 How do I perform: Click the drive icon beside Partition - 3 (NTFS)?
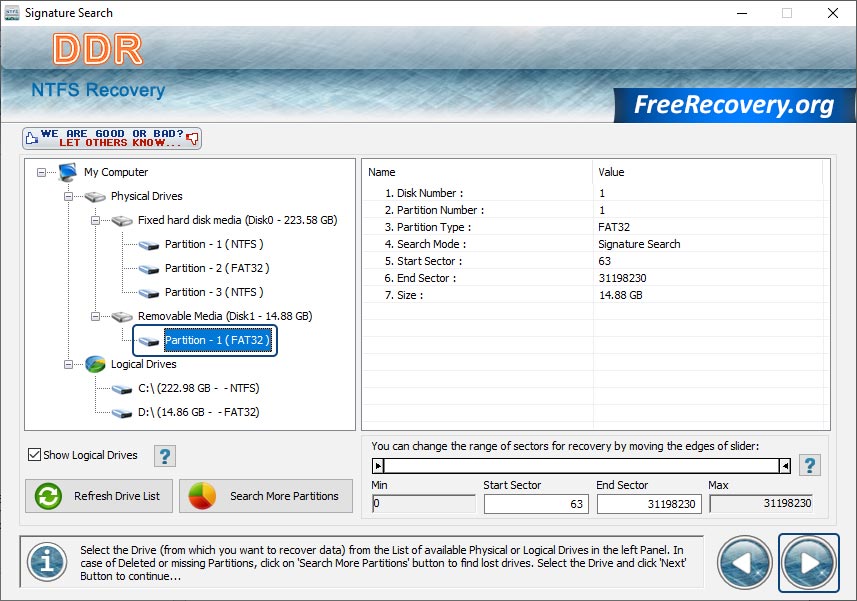pyautogui.click(x=149, y=293)
